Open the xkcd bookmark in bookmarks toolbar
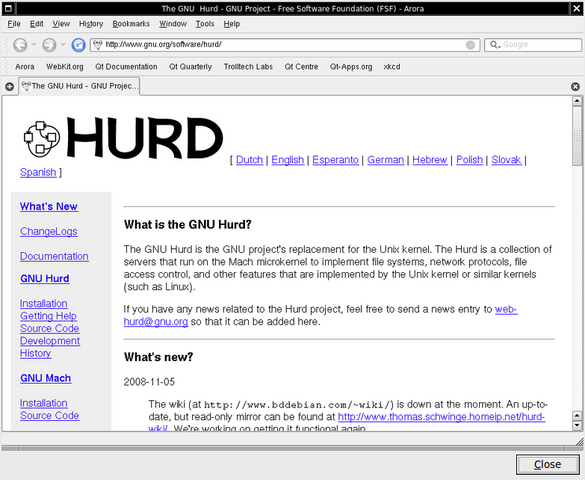The image size is (585, 480). [392, 67]
